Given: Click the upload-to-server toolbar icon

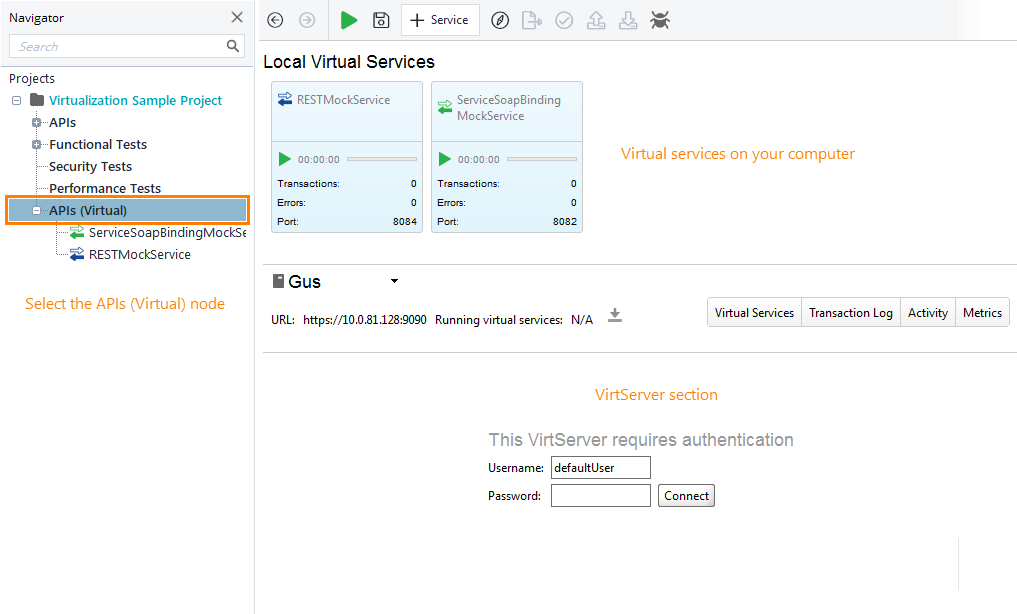Looking at the screenshot, I should [596, 20].
